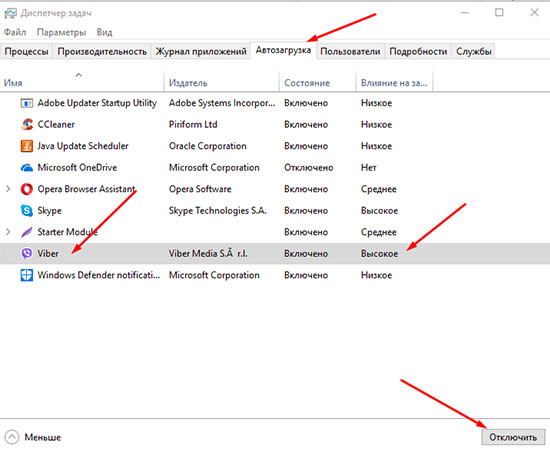Click the Opera Browser Assistant icon
Screen dimensions: 550x452
[x=27, y=189]
